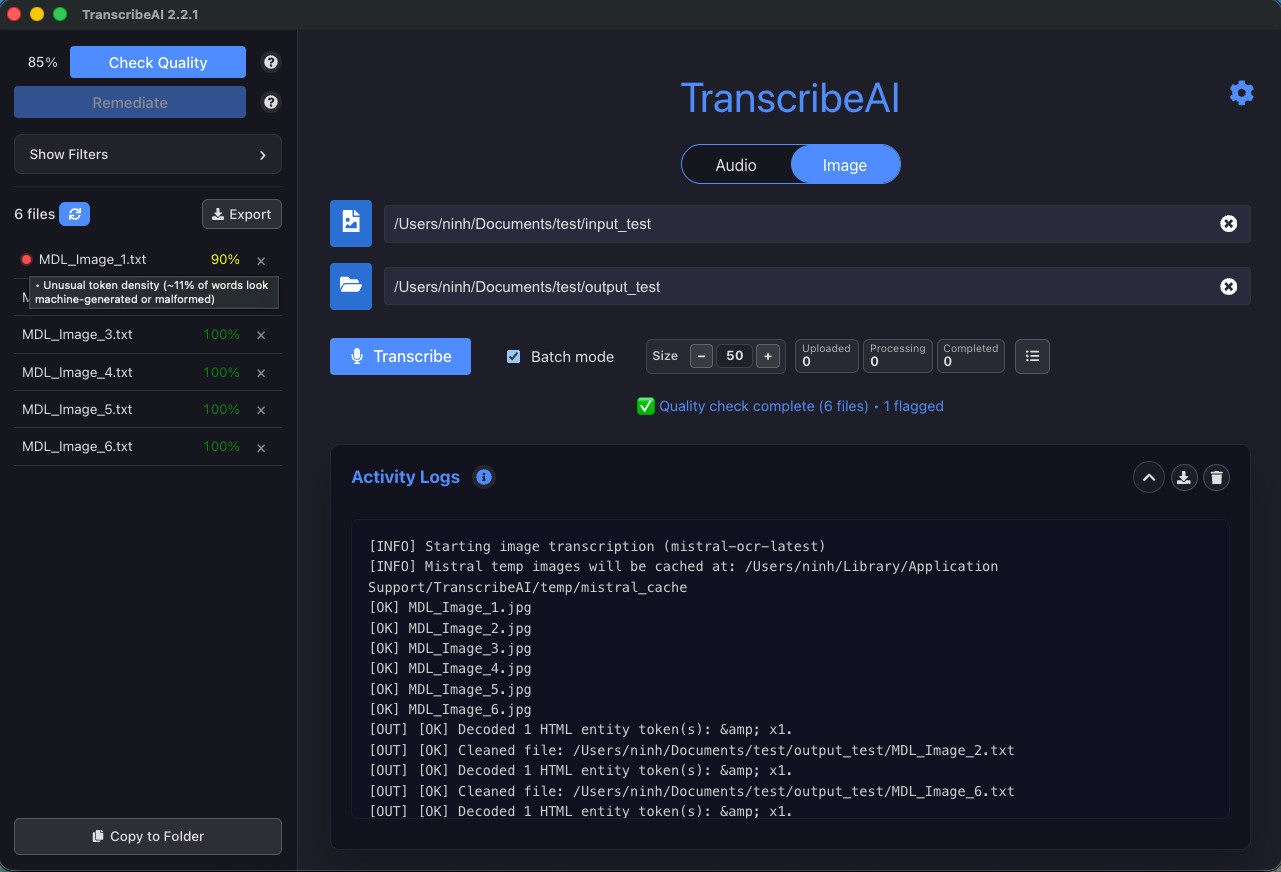Screen dimensions: 1281x872
Task: Remove MDL_Image_6.txt from the list
Action: click(x=261, y=448)
